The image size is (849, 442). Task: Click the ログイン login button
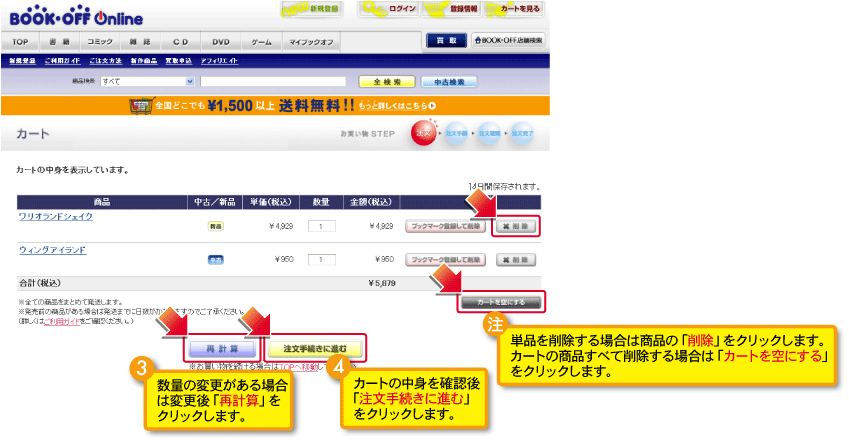pyautogui.click(x=390, y=9)
